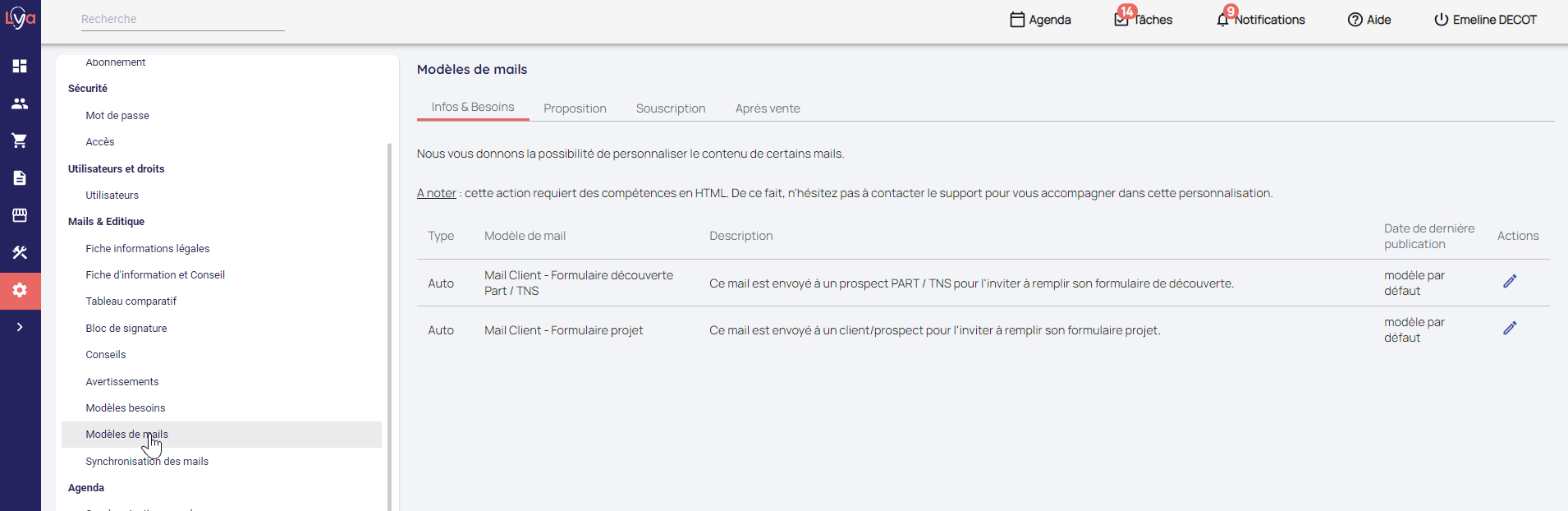Screen dimensions: 1568x511
Task: Click the Recherche search field
Action: [x=182, y=19]
